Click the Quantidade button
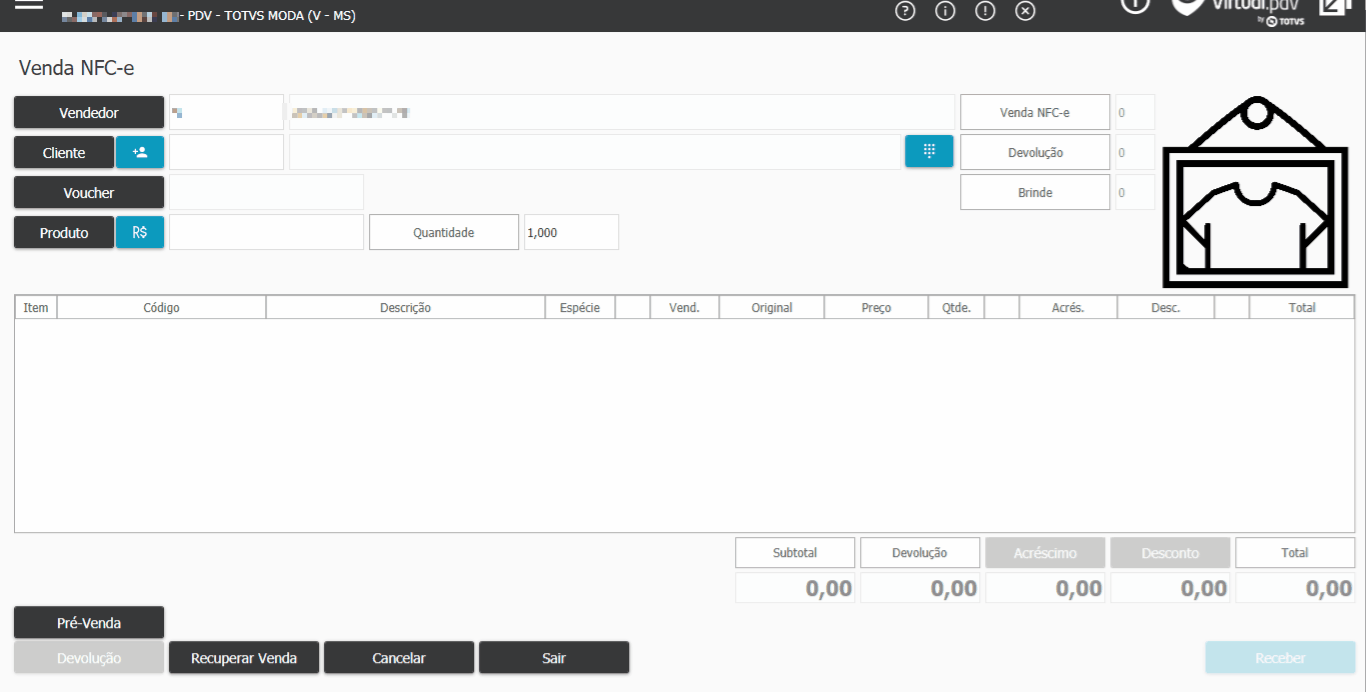Image resolution: width=1366 pixels, height=692 pixels. click(444, 232)
